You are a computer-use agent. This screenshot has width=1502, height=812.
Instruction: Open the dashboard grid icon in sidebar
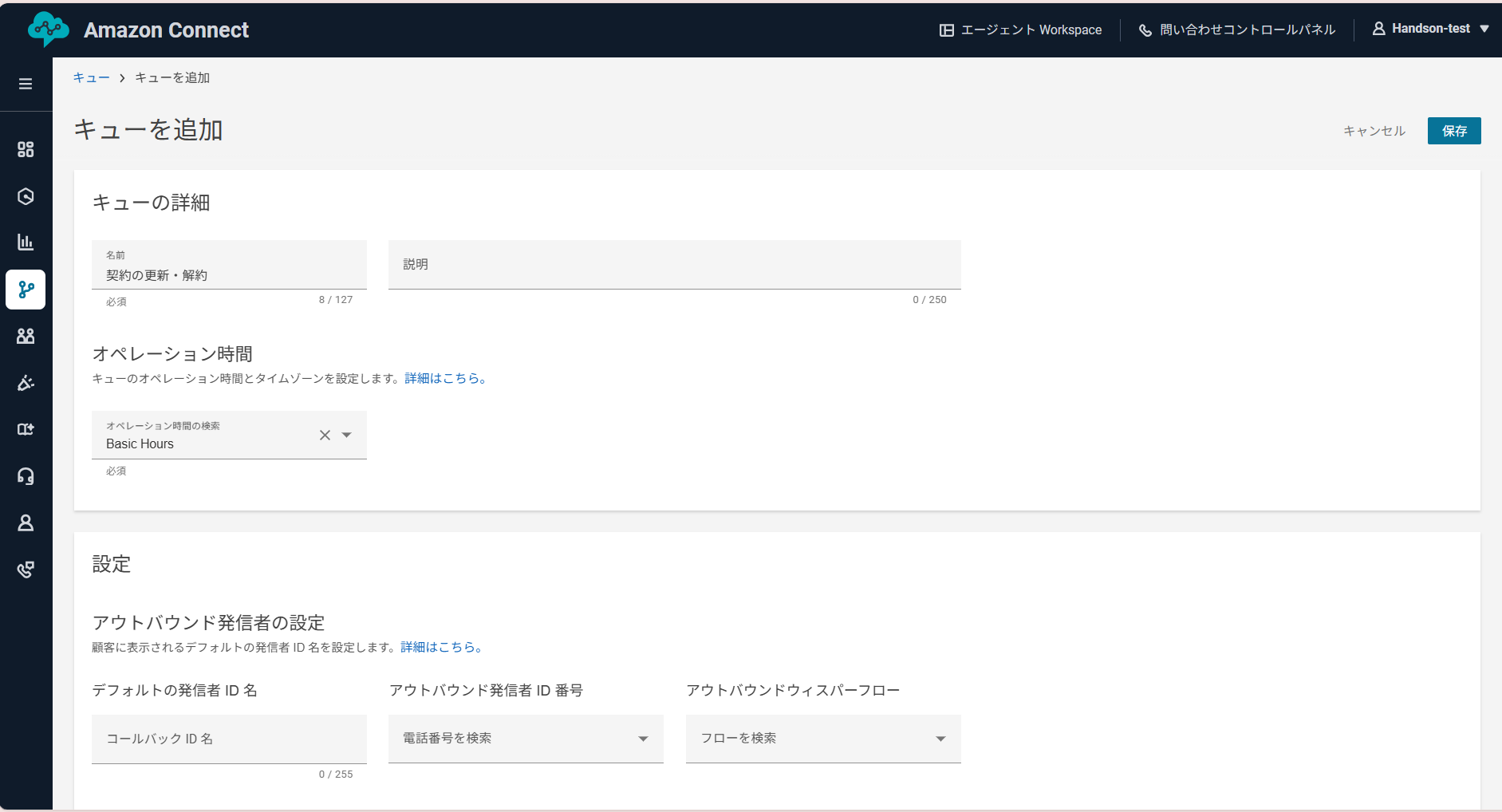click(26, 149)
